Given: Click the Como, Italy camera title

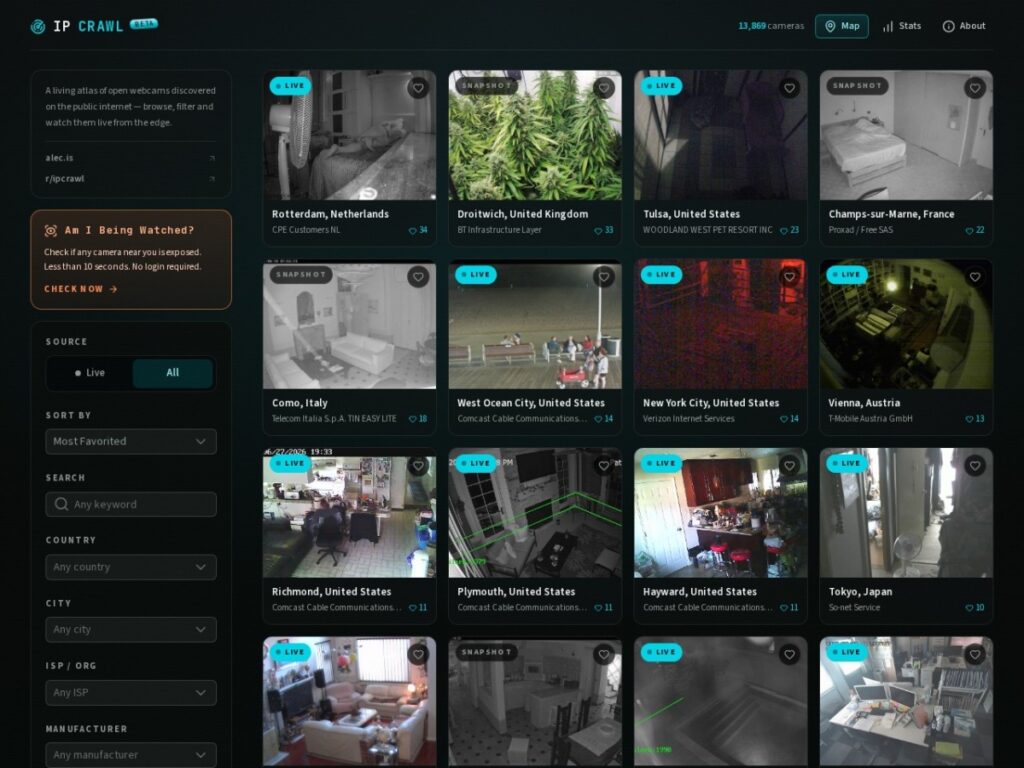Looking at the screenshot, I should point(300,403).
